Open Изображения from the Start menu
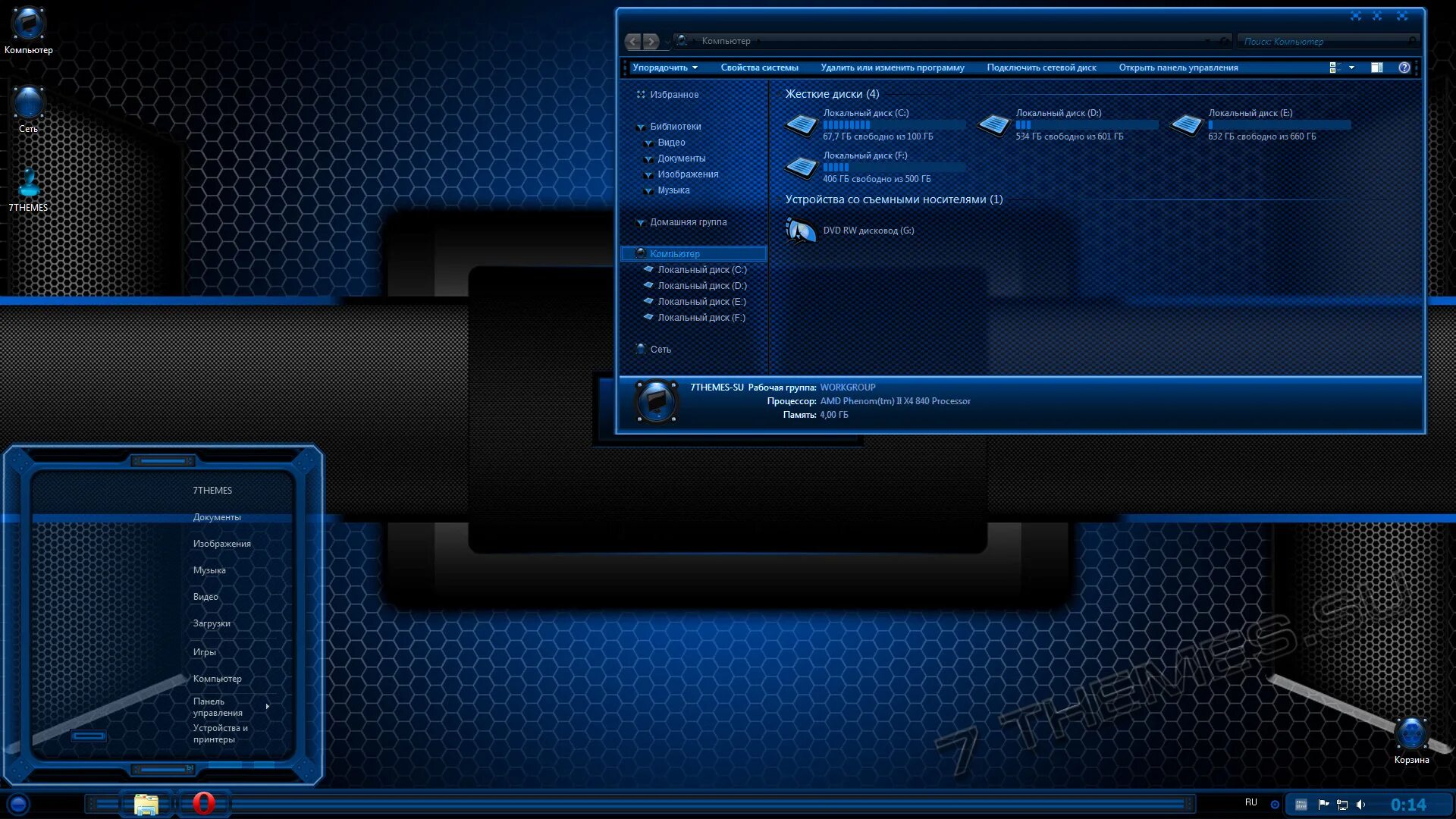 pos(221,544)
